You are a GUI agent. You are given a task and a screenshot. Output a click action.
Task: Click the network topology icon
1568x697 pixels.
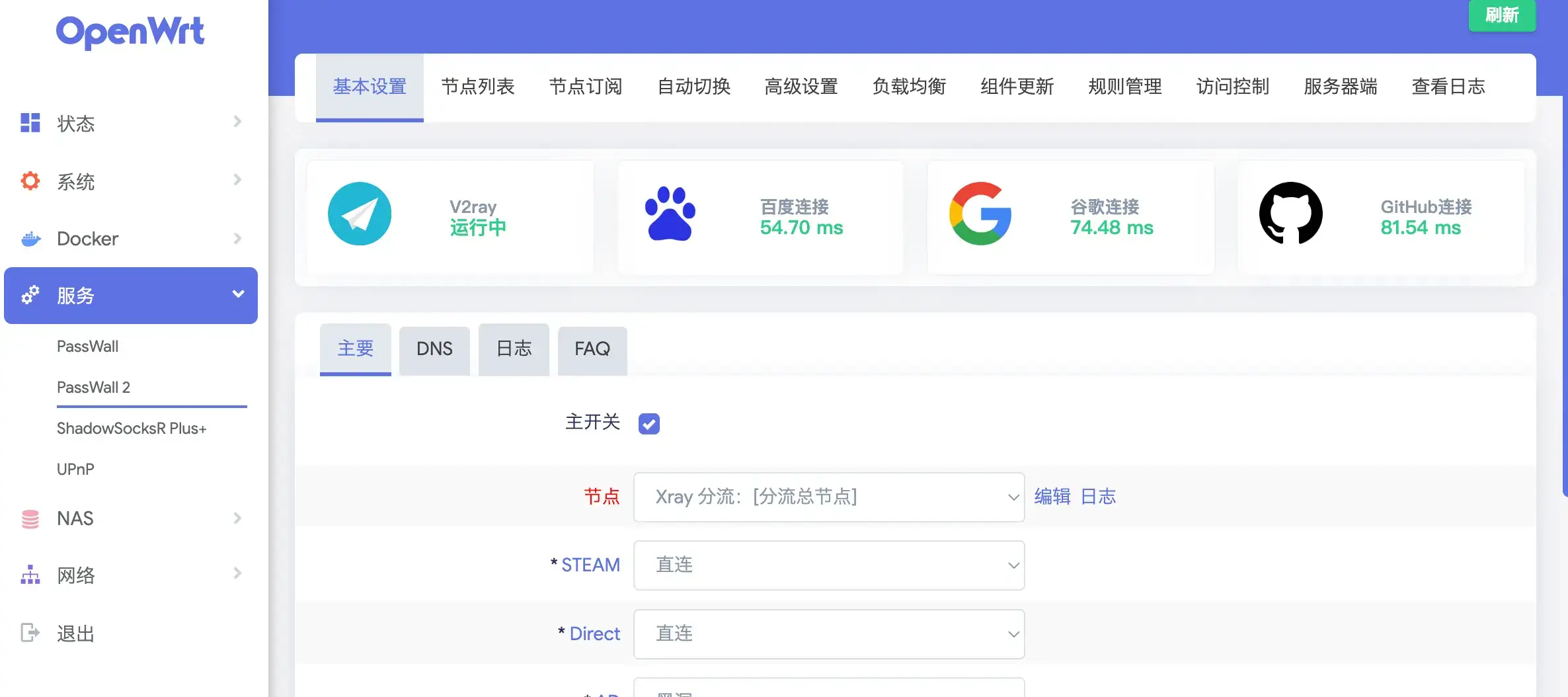click(30, 575)
